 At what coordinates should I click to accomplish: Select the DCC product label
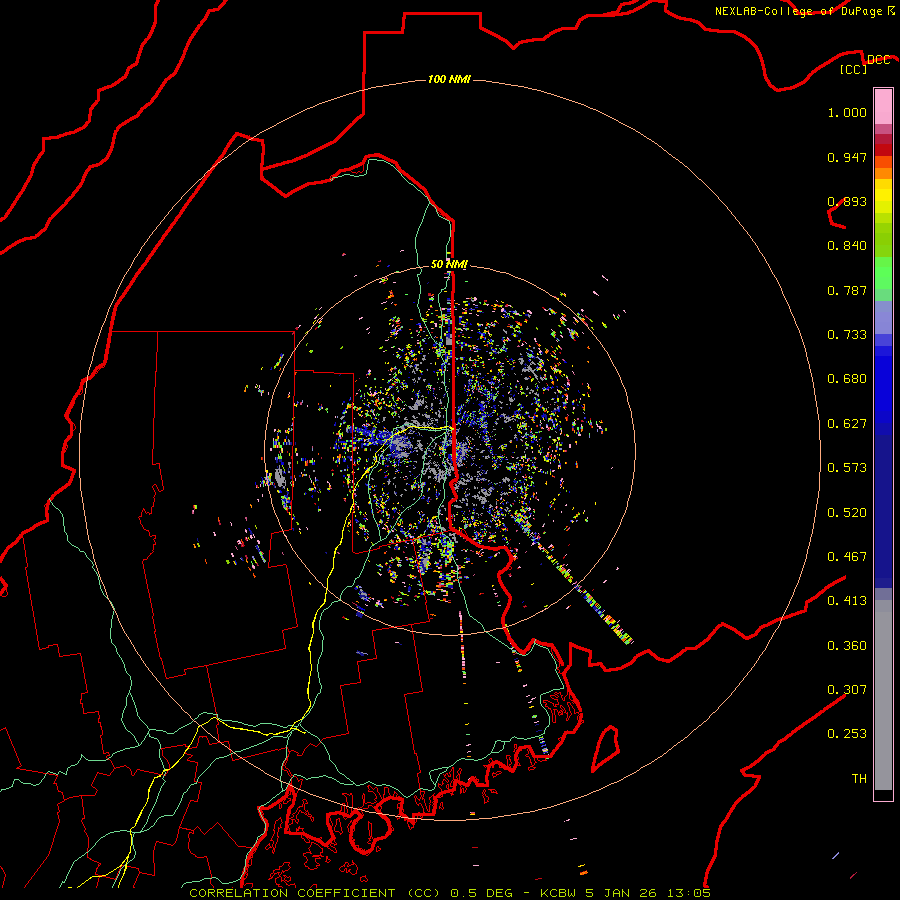tap(879, 60)
